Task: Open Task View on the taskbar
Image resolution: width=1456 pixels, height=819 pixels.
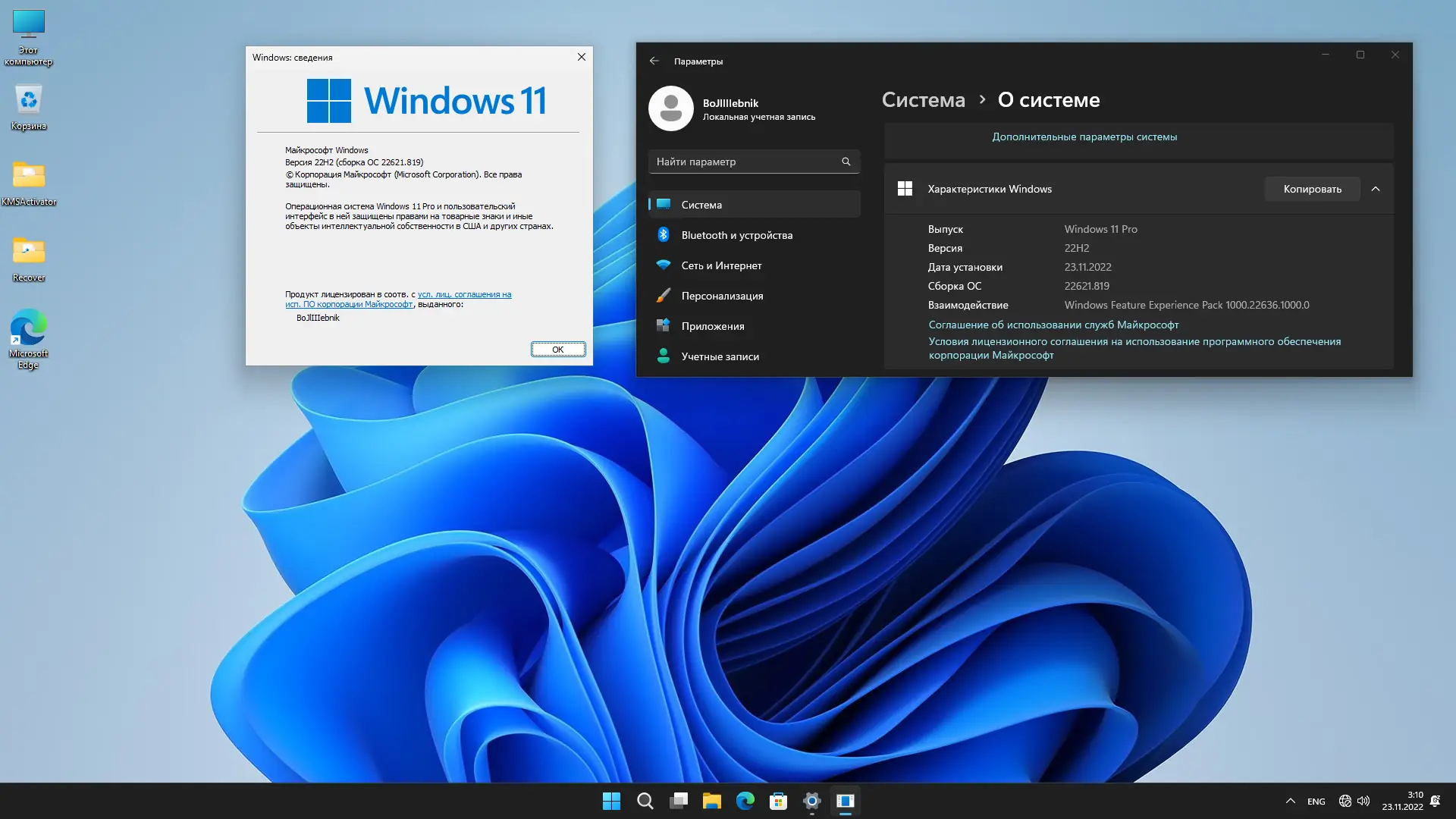Action: [x=679, y=801]
